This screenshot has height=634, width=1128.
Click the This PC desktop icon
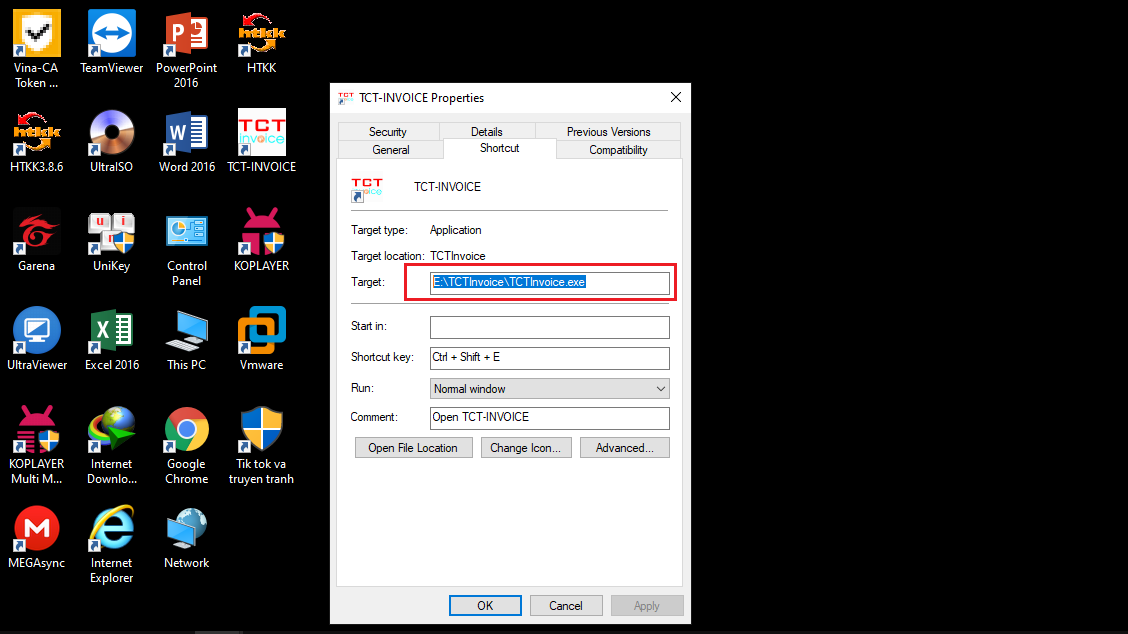click(186, 339)
